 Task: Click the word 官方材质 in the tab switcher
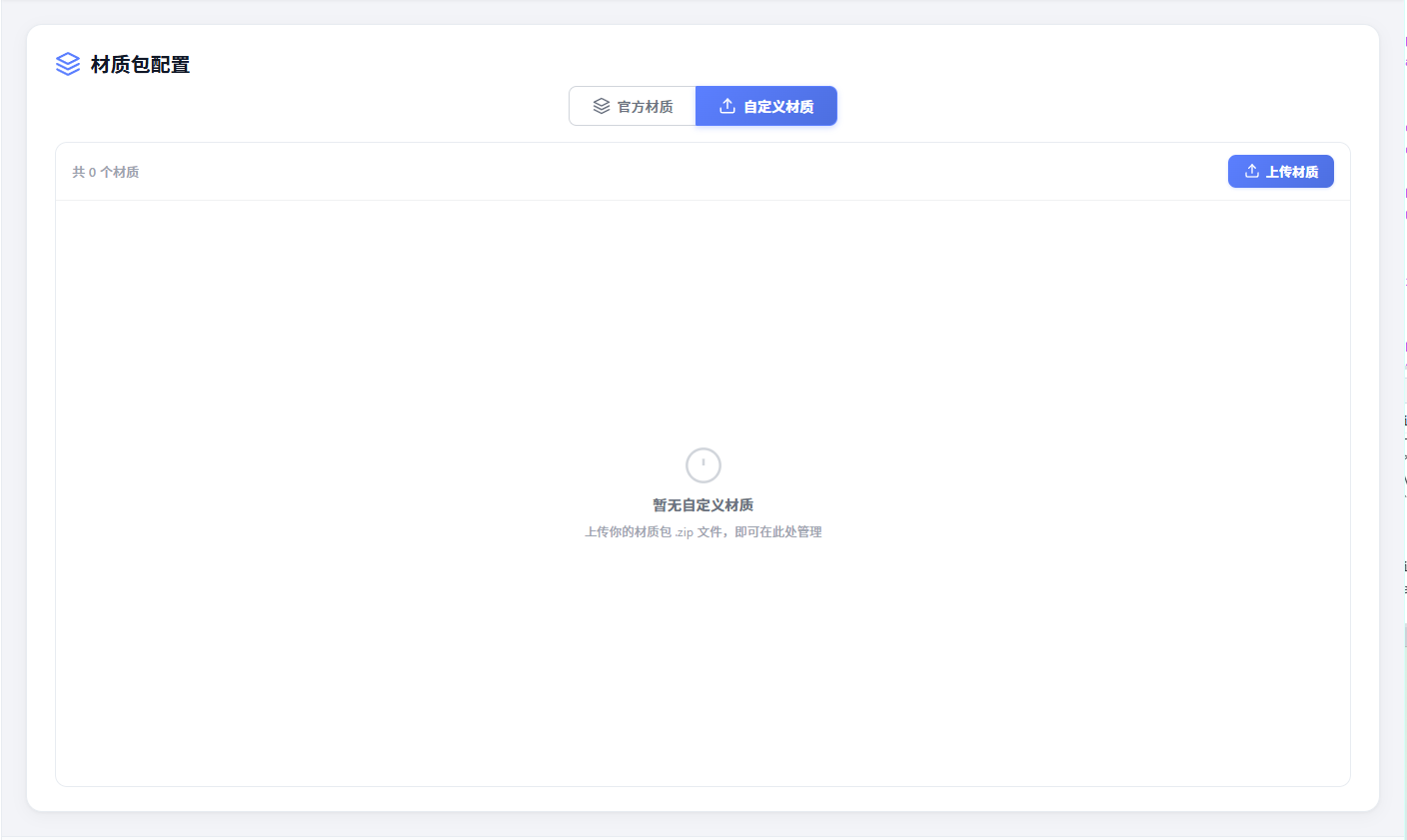click(646, 107)
